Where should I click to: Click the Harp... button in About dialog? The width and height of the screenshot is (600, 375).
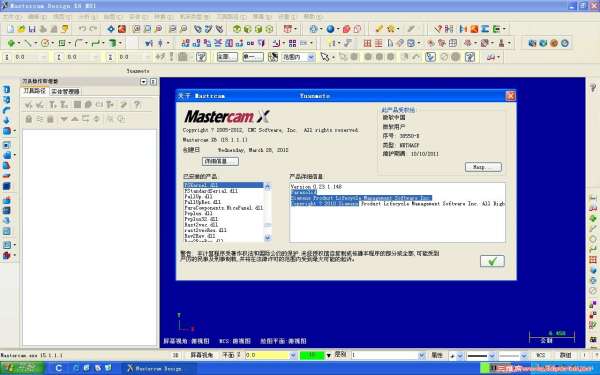(483, 167)
